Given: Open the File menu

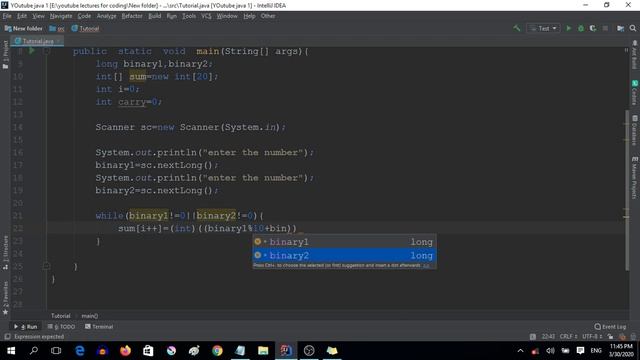Looking at the screenshot, I should coord(7,16).
